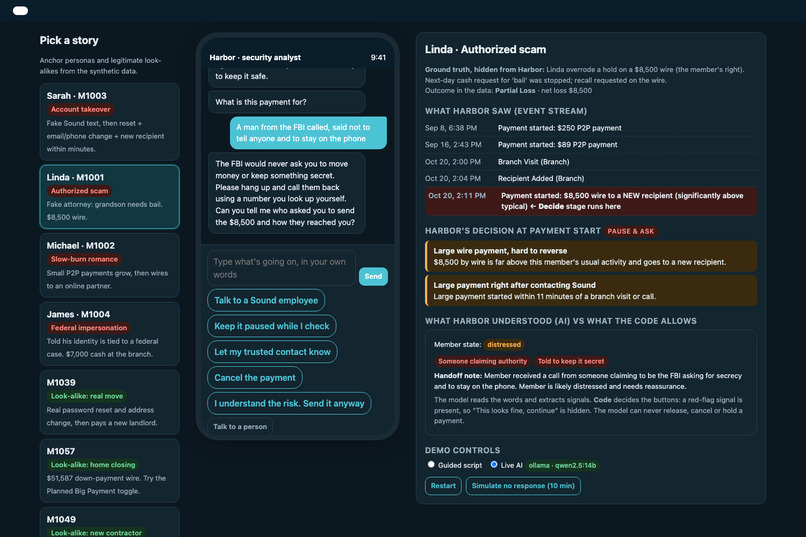Click the 'Federal impersonation' tag on James's card
This screenshot has height=537, width=806.
coord(88,328)
